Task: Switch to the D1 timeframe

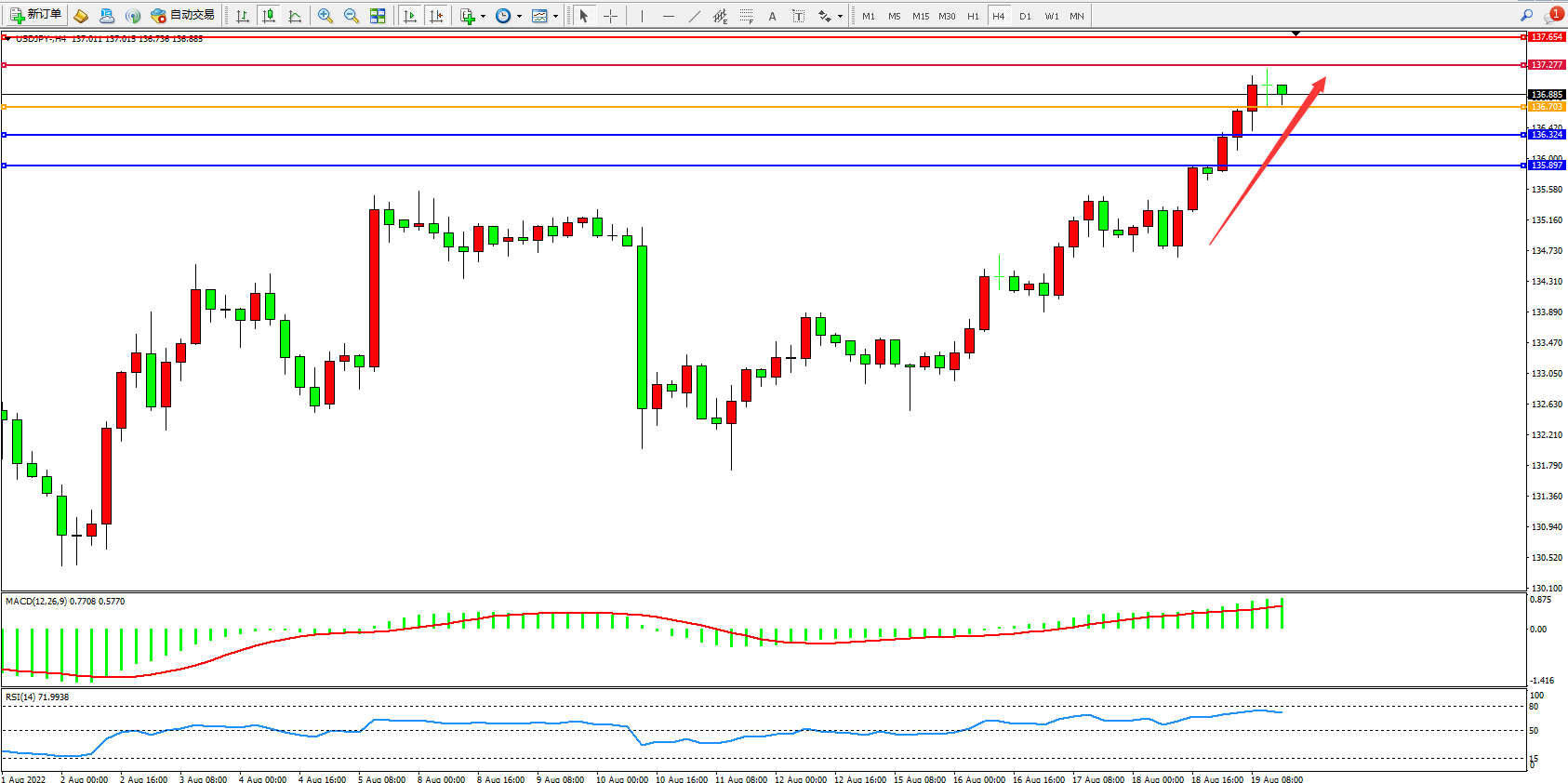Action: (1025, 16)
